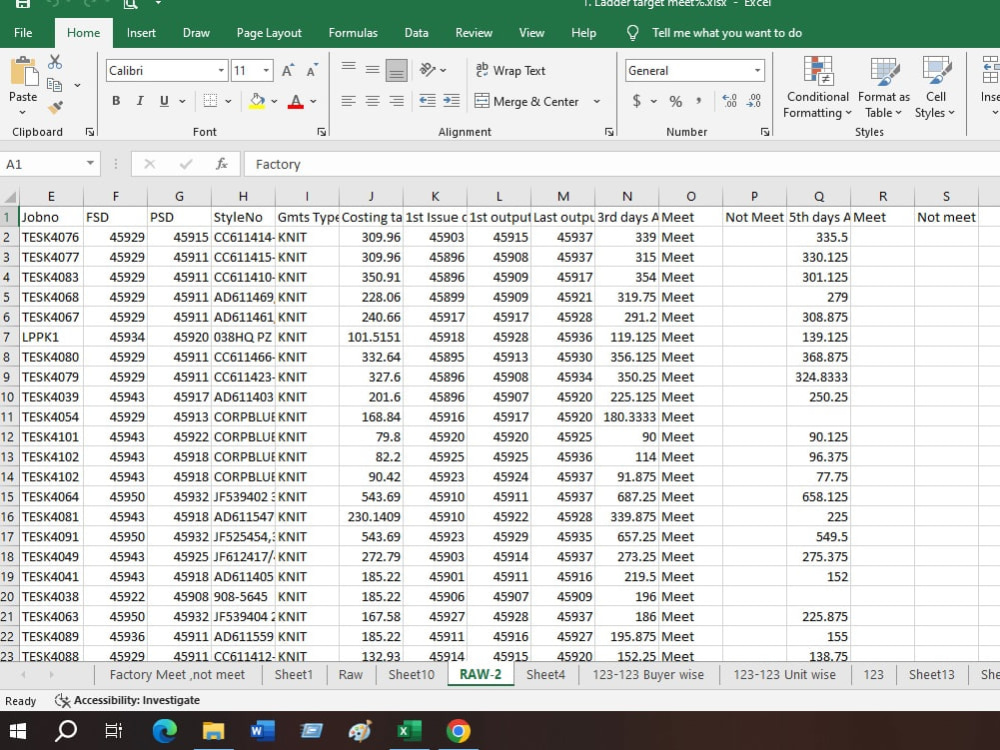Align text left
This screenshot has height=750, width=1000.
(348, 101)
